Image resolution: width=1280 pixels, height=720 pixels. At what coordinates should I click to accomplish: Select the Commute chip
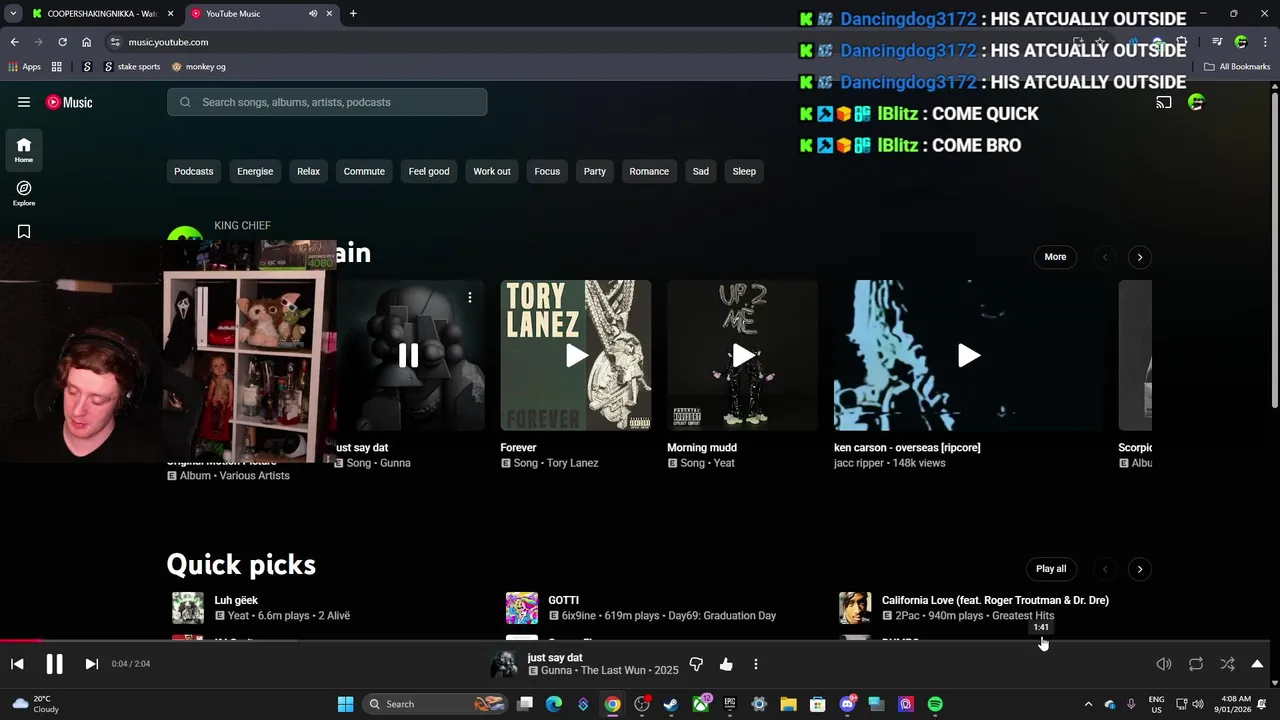364,171
